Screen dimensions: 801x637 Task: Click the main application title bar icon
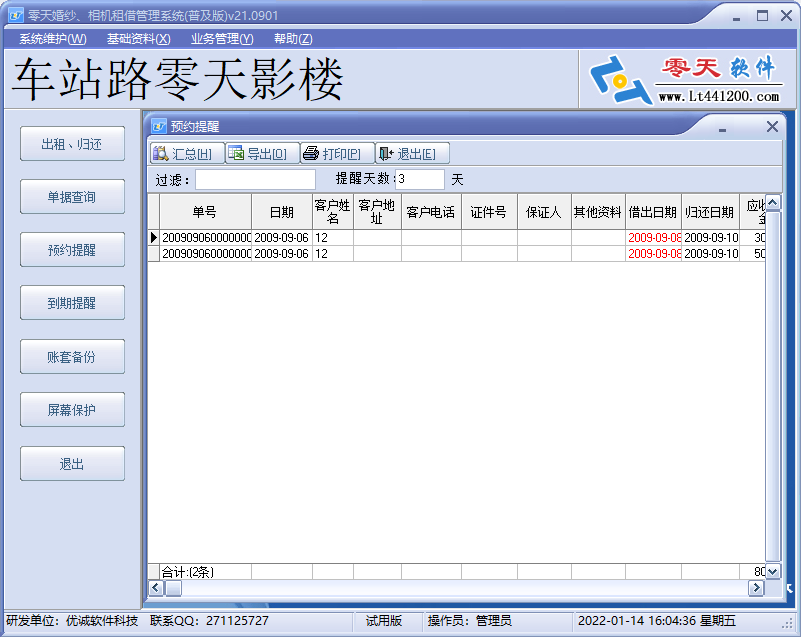click(x=16, y=15)
